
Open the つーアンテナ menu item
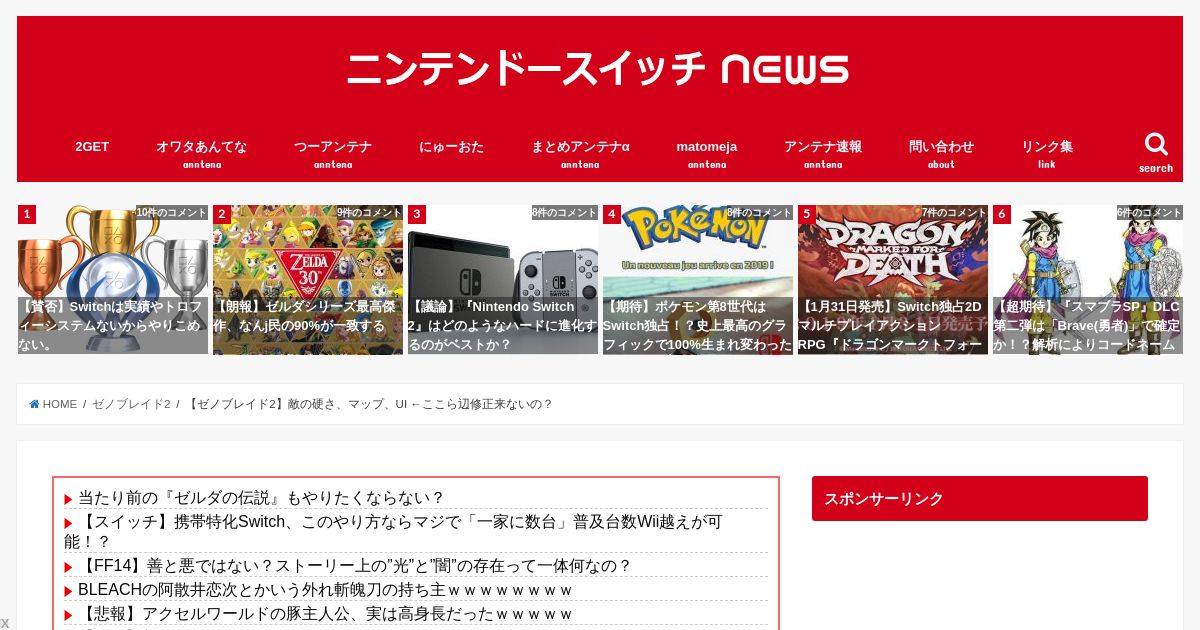pyautogui.click(x=333, y=152)
